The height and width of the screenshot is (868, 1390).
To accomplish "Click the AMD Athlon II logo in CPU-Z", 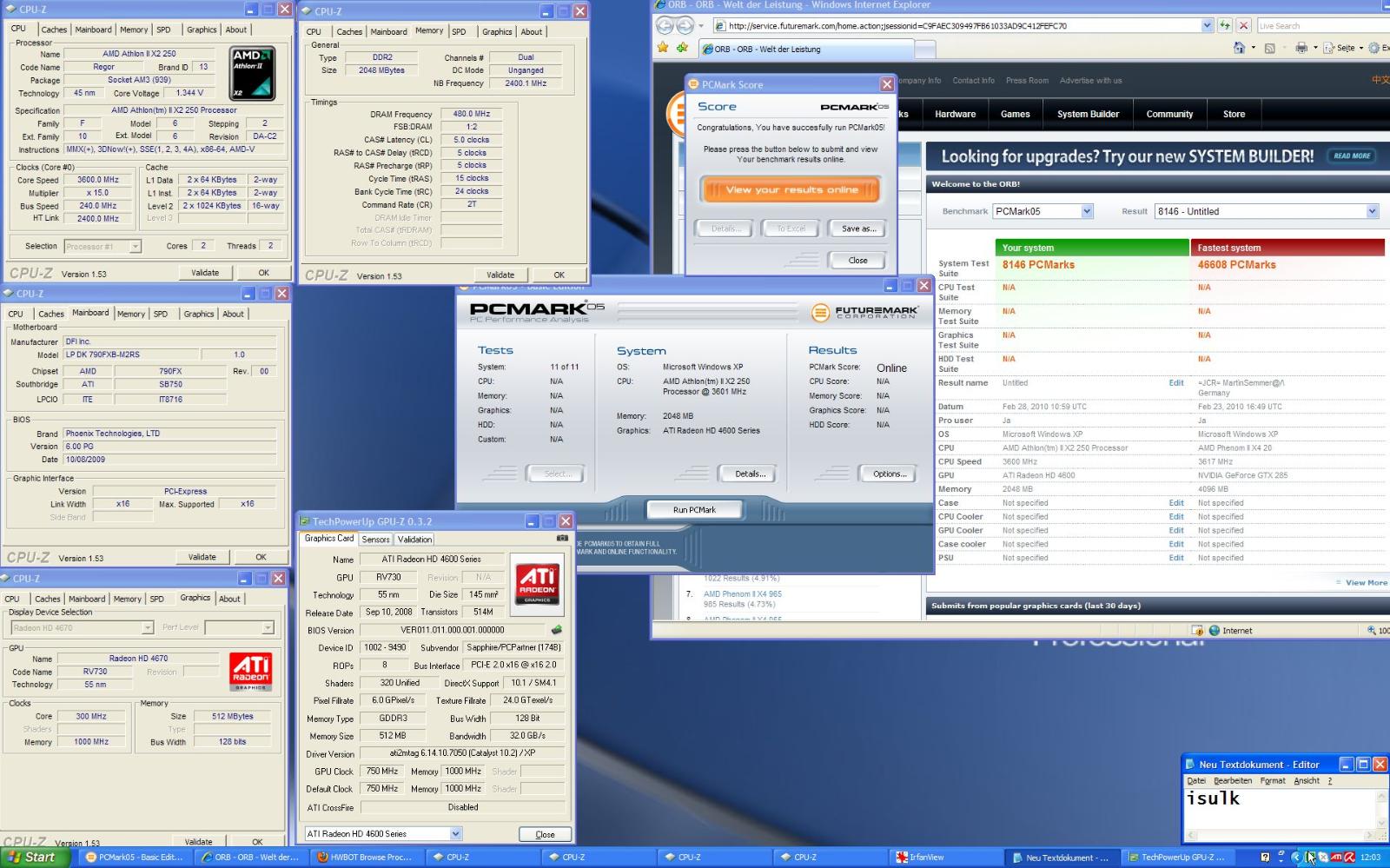I will pos(252,73).
